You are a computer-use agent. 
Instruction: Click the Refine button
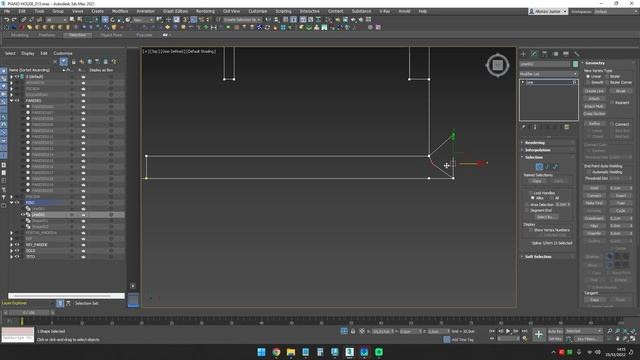[x=594, y=124]
